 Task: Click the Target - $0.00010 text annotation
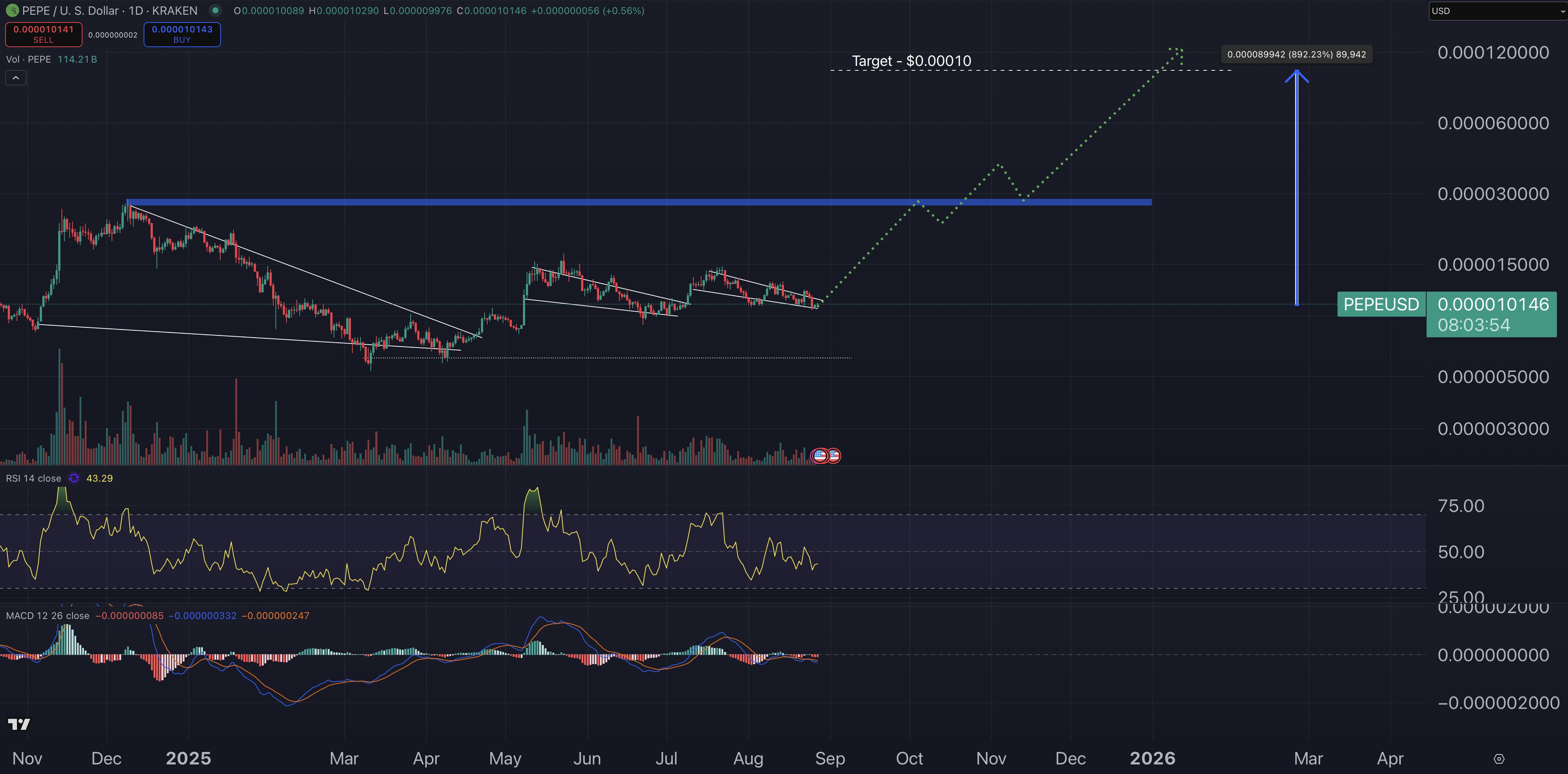[911, 61]
